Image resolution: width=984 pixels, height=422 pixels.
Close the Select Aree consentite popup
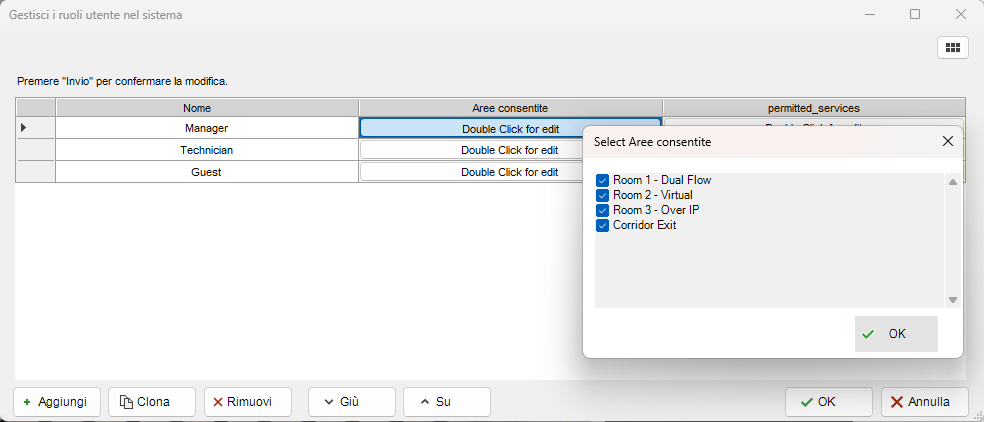(947, 142)
